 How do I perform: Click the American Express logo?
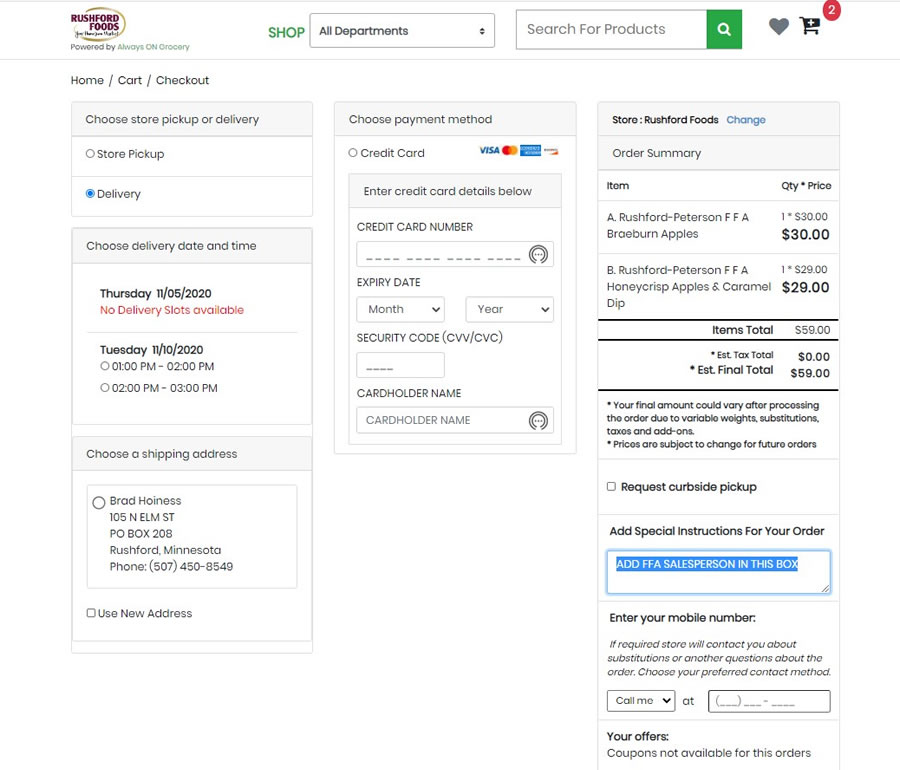(x=530, y=150)
